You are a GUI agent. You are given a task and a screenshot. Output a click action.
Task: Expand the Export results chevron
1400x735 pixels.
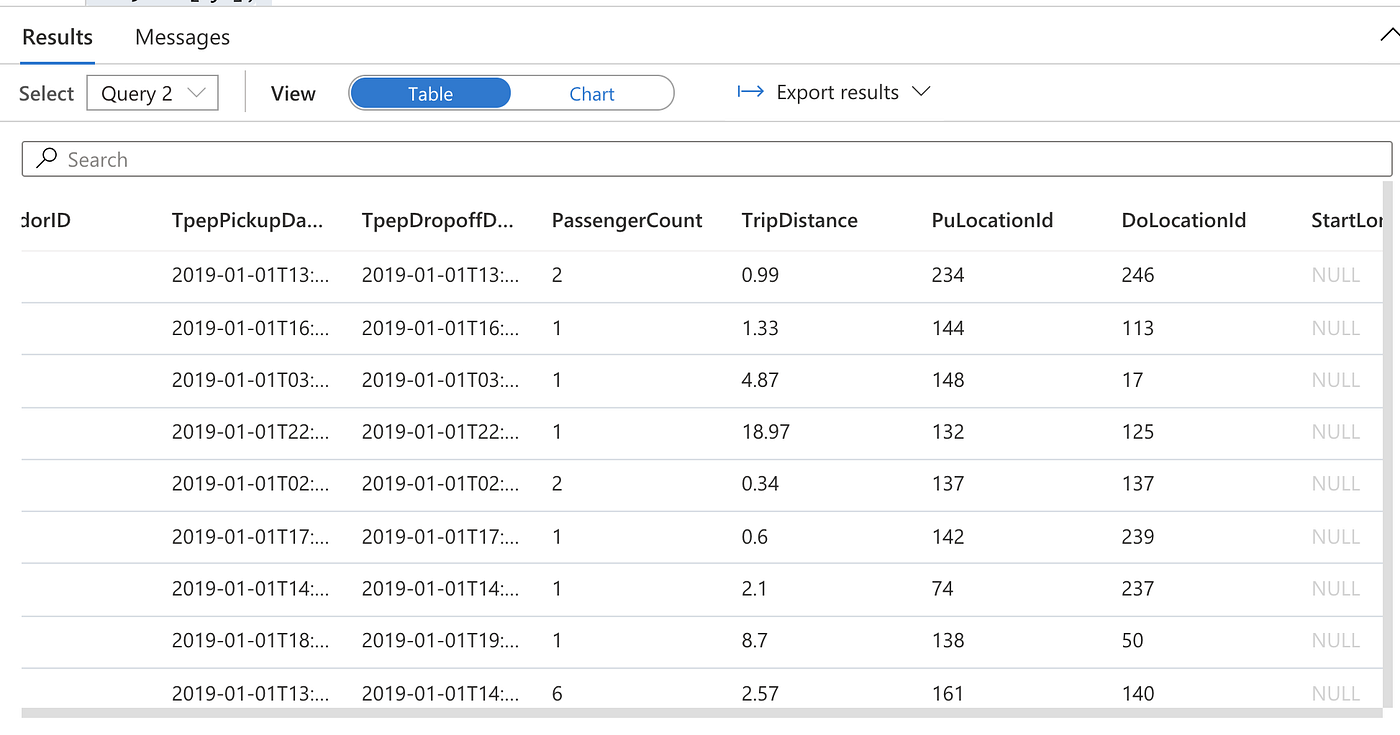click(x=922, y=92)
